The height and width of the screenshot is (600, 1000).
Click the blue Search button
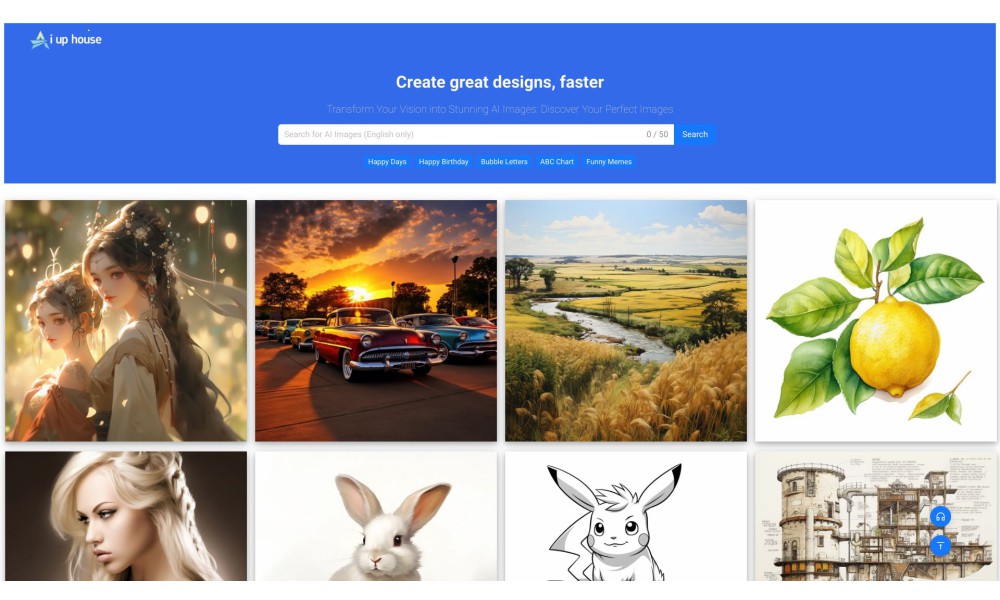click(695, 135)
